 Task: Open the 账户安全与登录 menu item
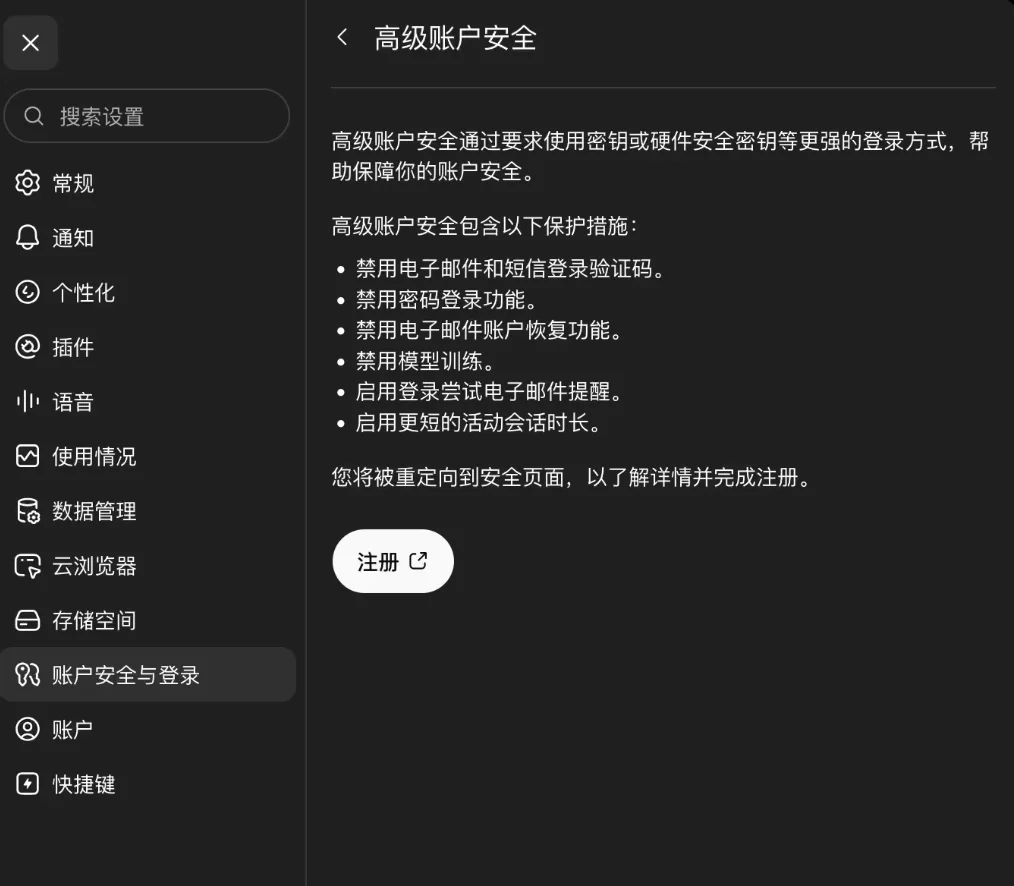pos(148,675)
